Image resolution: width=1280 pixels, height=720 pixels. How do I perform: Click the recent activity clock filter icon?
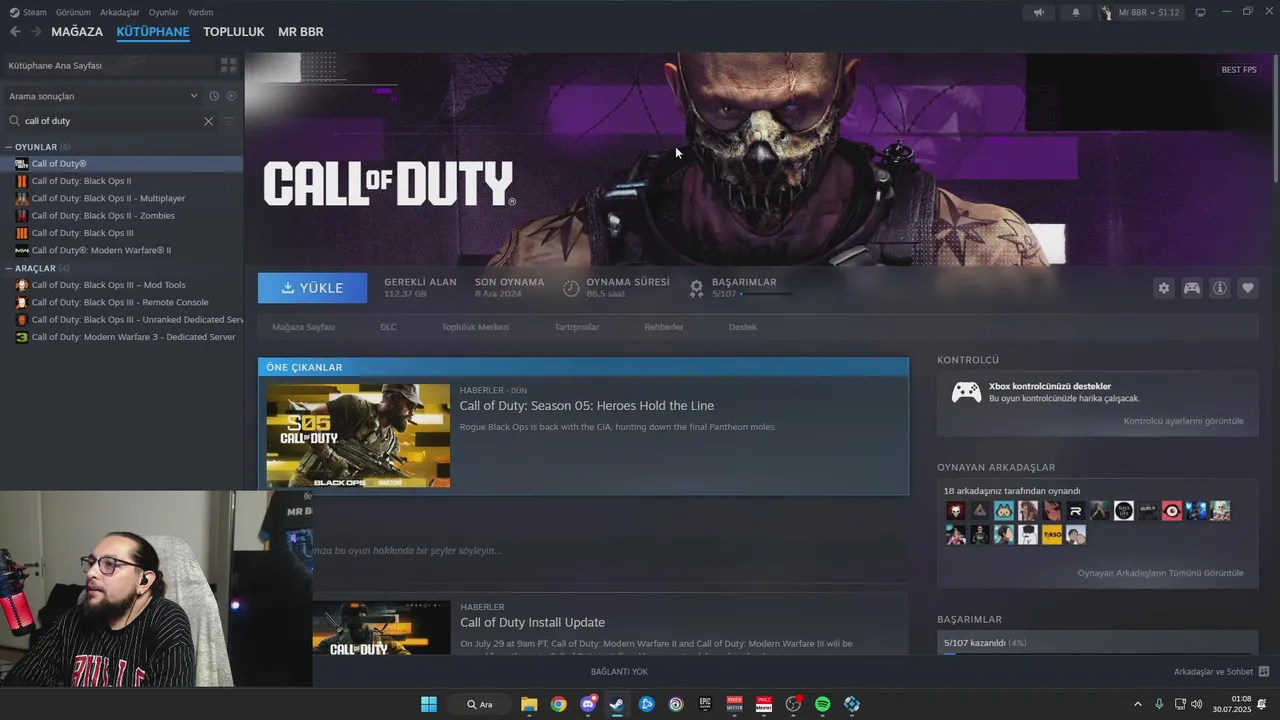coord(214,96)
